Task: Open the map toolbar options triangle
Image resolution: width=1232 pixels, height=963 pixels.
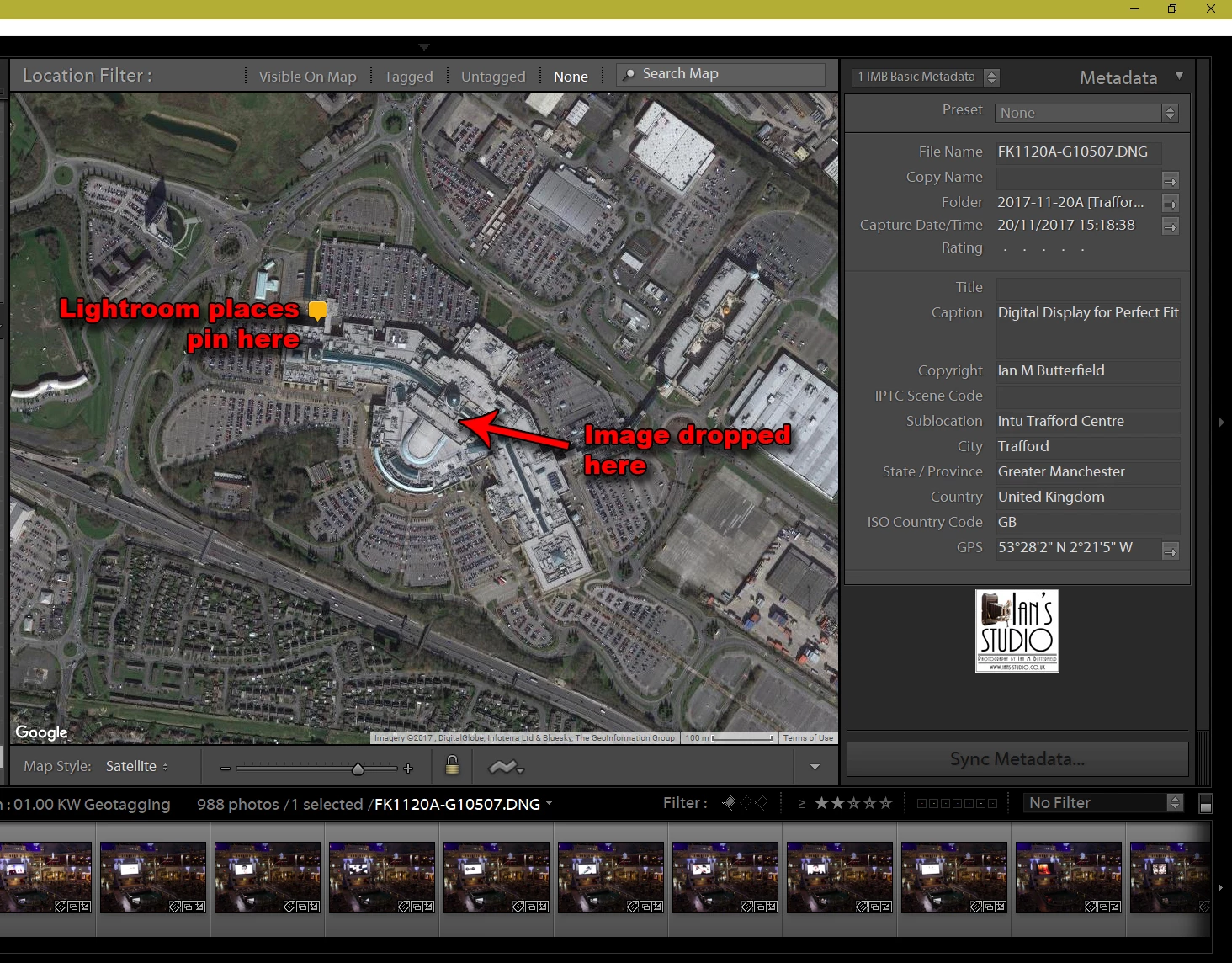Action: tap(815, 767)
